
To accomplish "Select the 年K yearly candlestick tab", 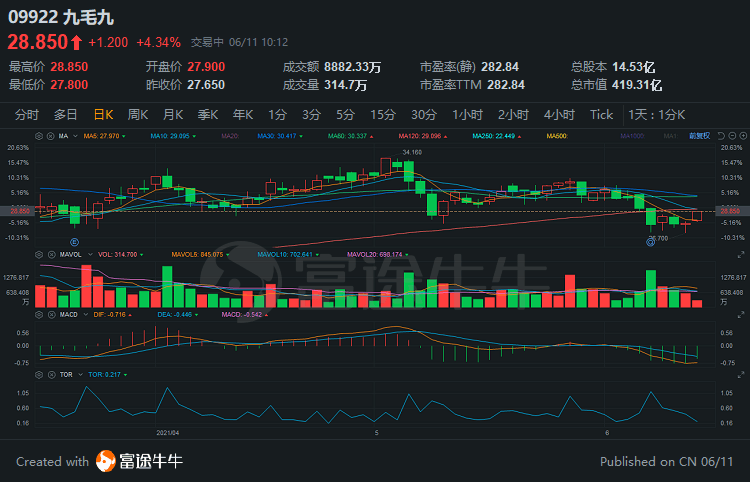I will [243, 115].
